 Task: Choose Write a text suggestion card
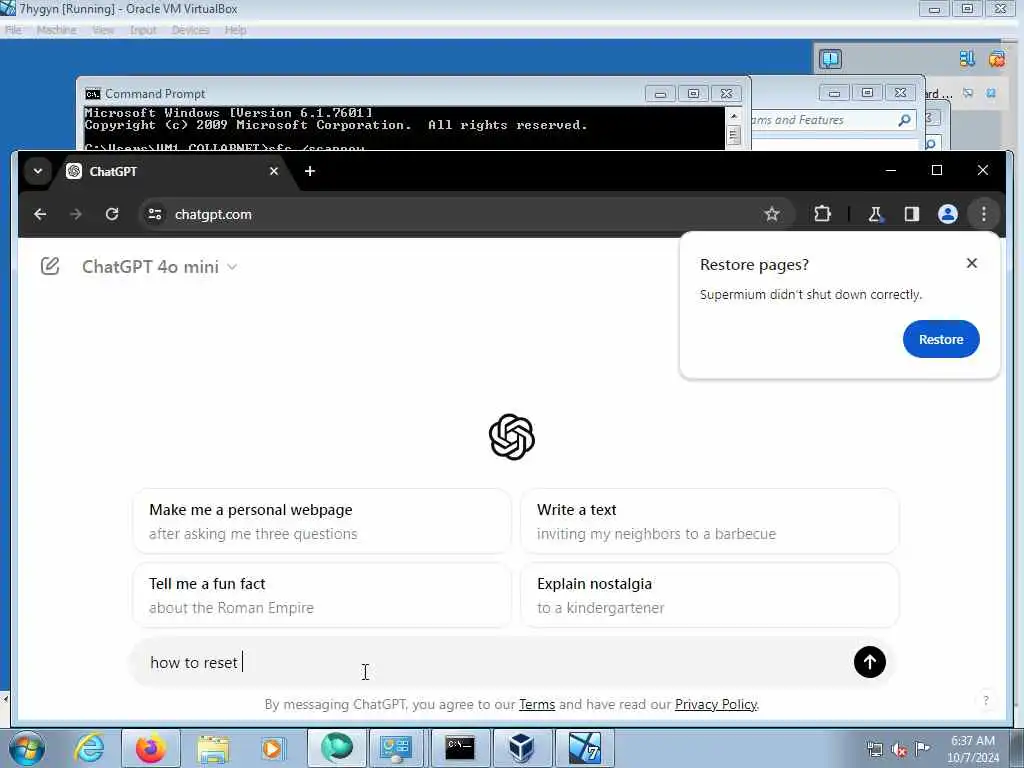(x=709, y=521)
